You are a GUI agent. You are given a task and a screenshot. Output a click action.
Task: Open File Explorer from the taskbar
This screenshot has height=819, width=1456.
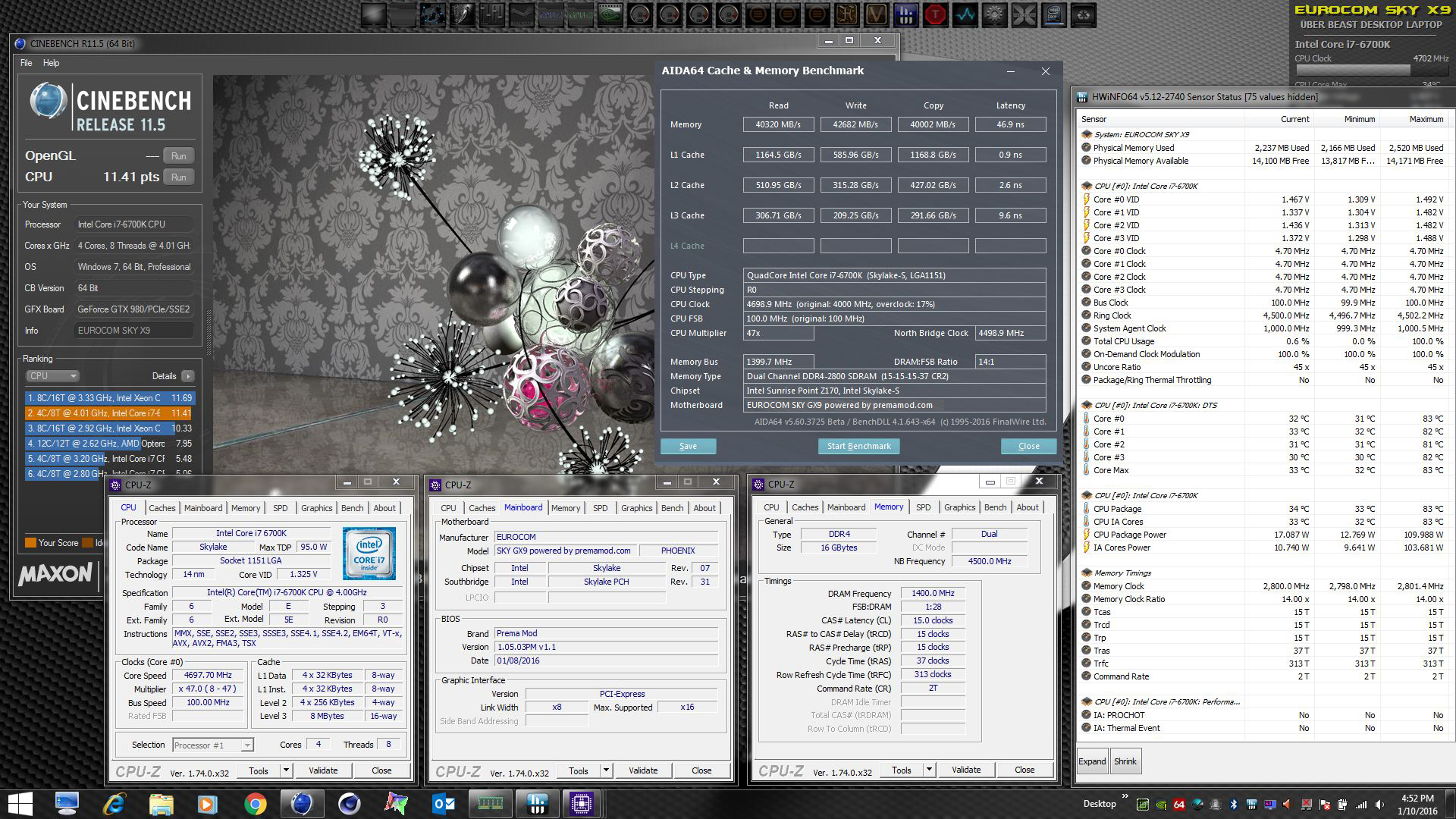click(x=161, y=804)
